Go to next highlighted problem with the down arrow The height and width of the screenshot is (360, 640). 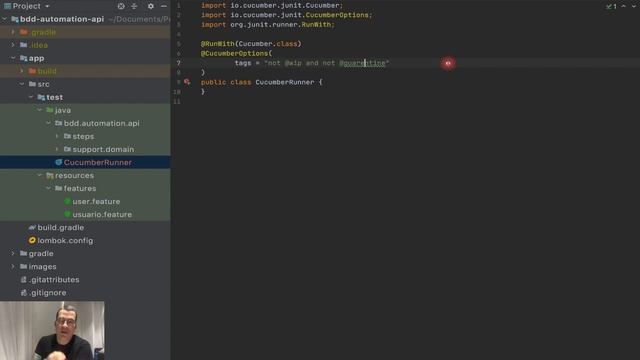click(634, 6)
